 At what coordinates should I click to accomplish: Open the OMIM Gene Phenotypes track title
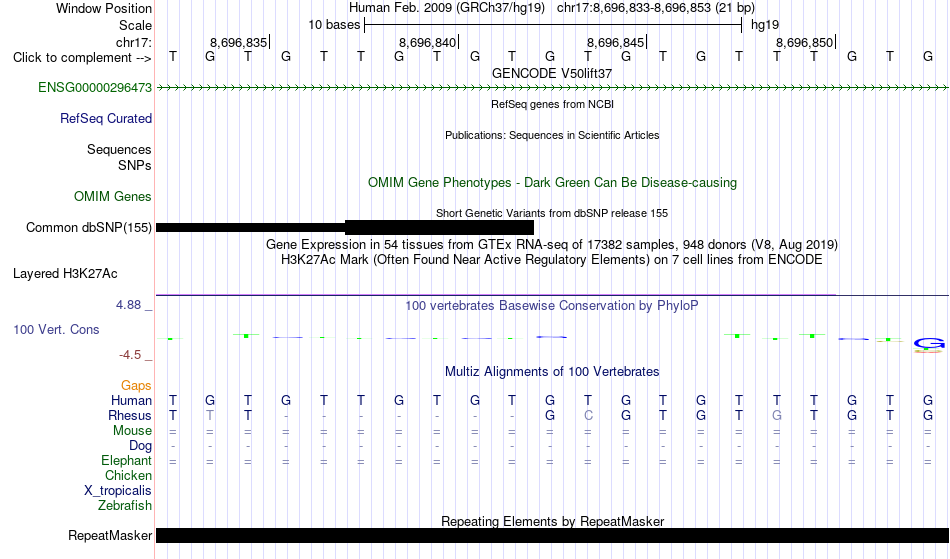coord(552,183)
